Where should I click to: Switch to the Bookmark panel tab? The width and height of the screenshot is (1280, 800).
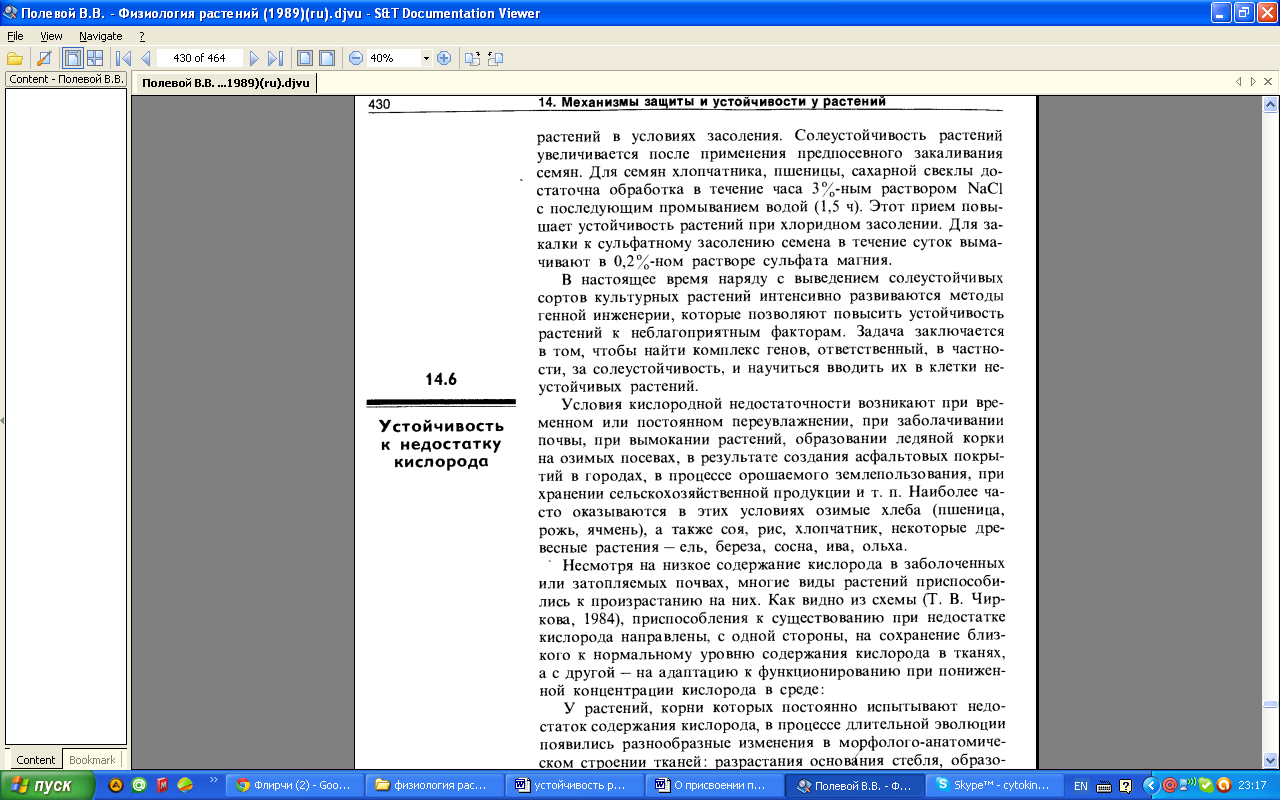coord(93,760)
